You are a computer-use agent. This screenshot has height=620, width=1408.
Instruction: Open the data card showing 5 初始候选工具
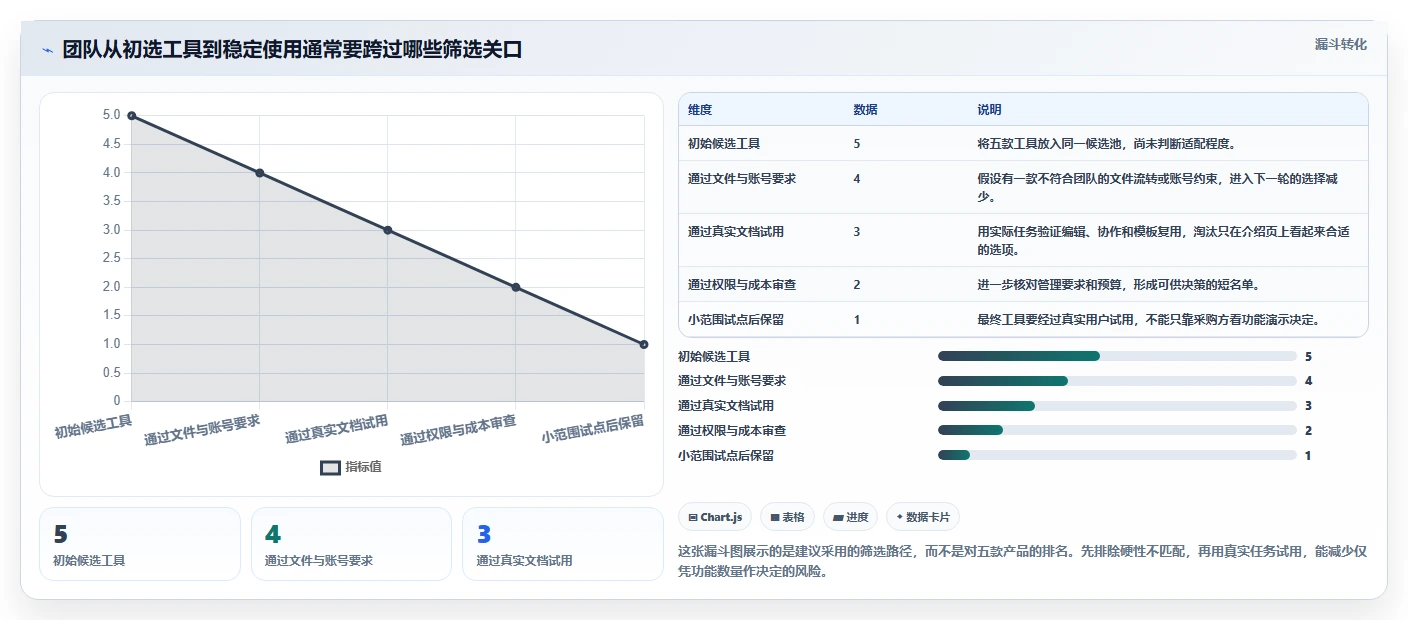(x=140, y=544)
